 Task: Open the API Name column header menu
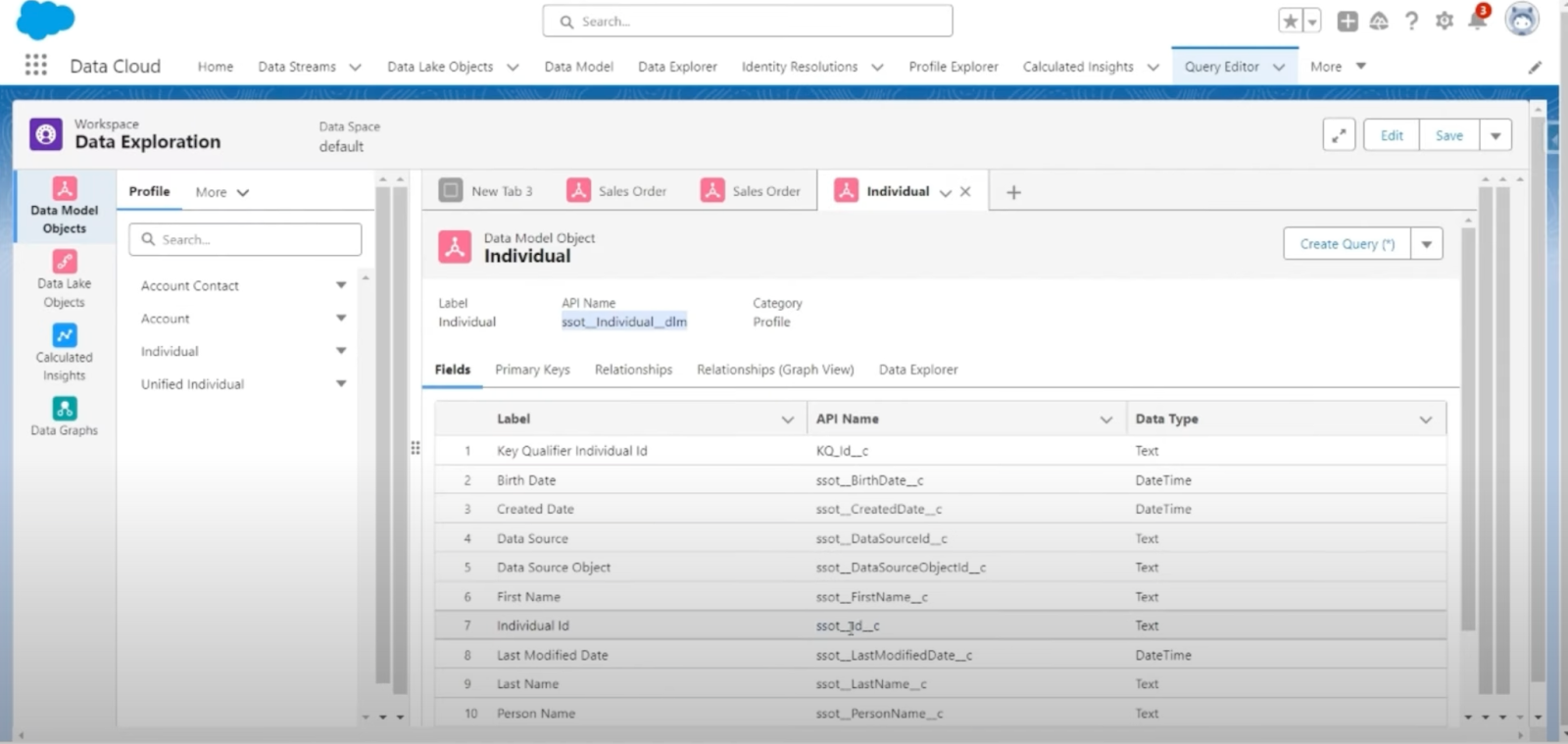[x=1106, y=420]
